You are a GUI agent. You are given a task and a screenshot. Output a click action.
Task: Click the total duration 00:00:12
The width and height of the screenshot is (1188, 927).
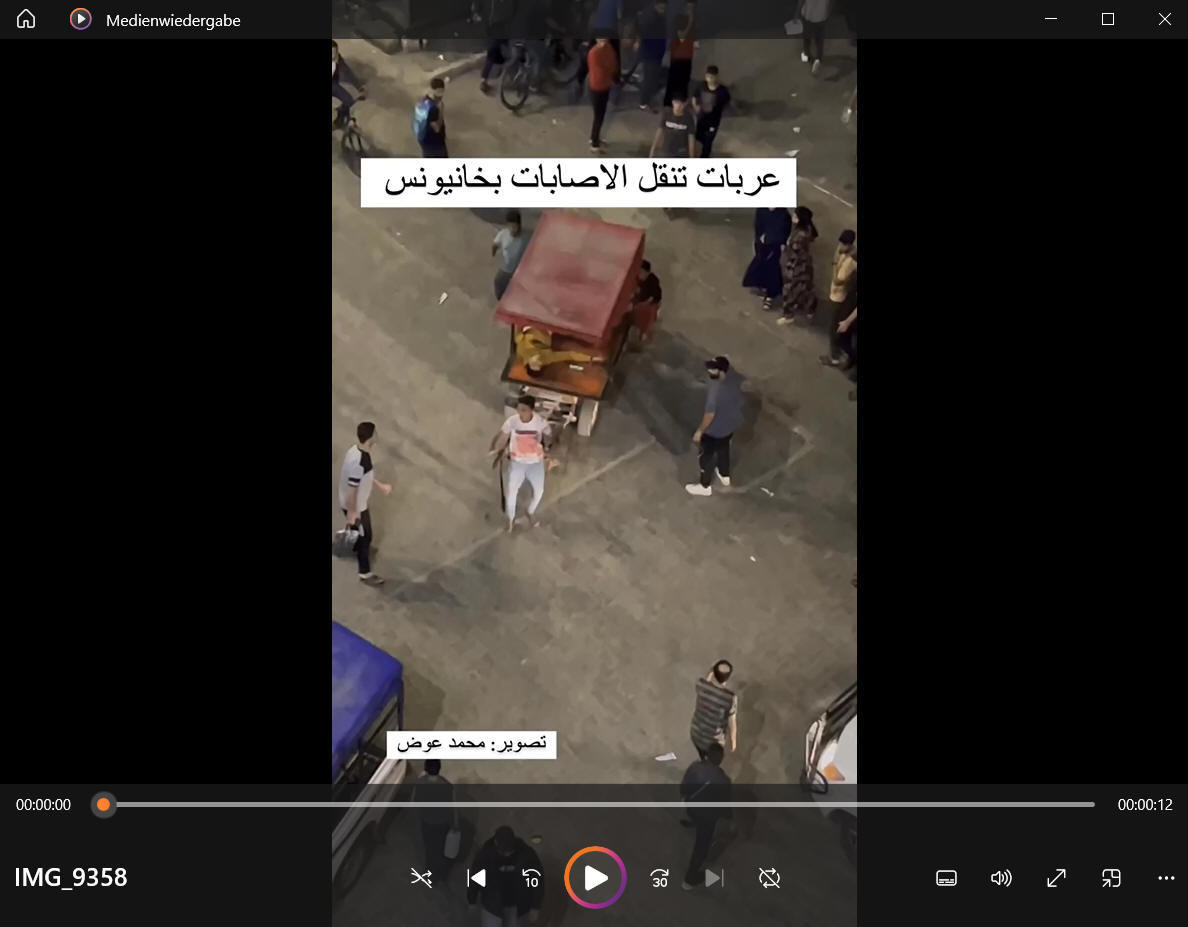click(1145, 804)
